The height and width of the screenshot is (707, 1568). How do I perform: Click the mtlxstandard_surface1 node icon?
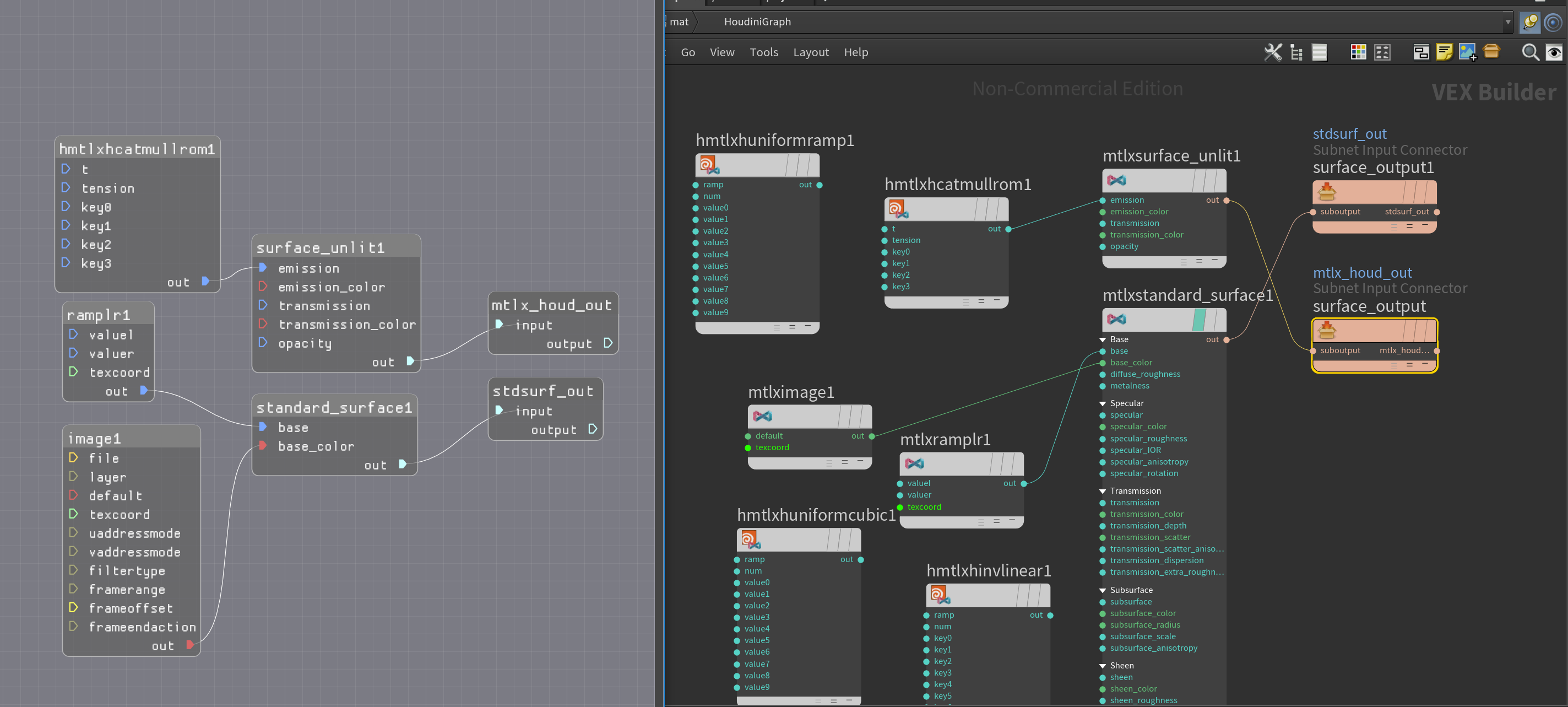[x=1116, y=319]
